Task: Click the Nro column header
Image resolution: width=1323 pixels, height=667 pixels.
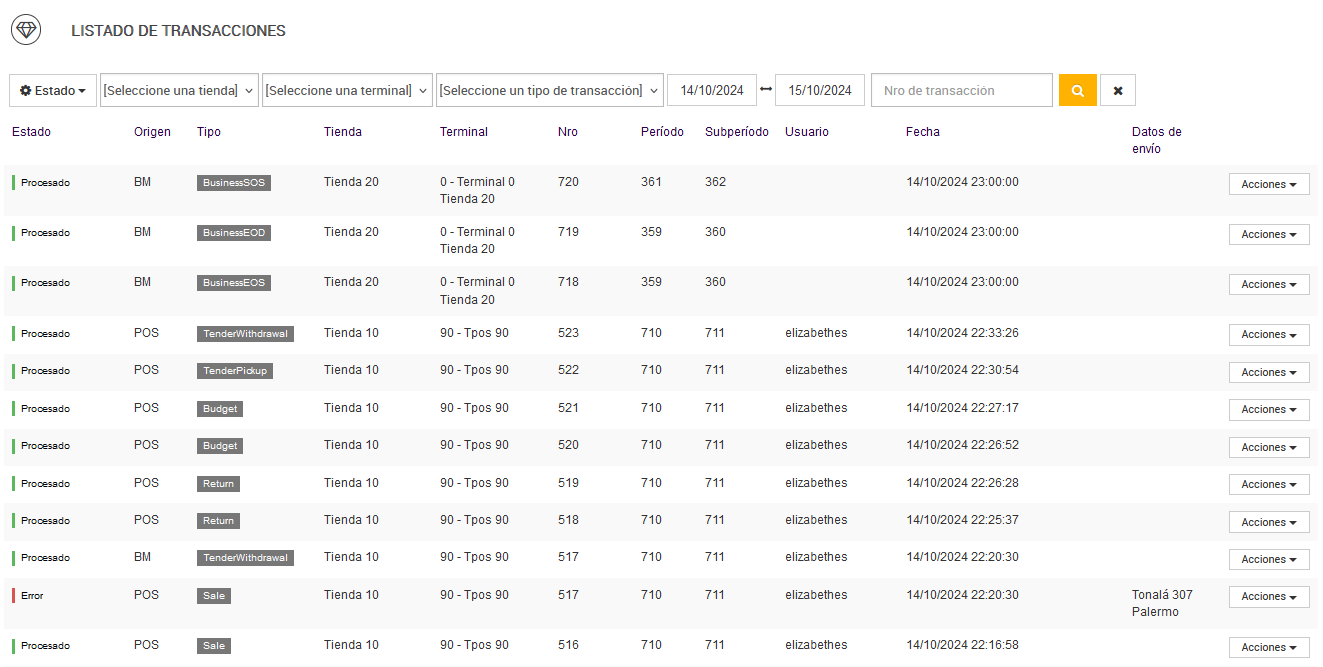Action: (567, 132)
